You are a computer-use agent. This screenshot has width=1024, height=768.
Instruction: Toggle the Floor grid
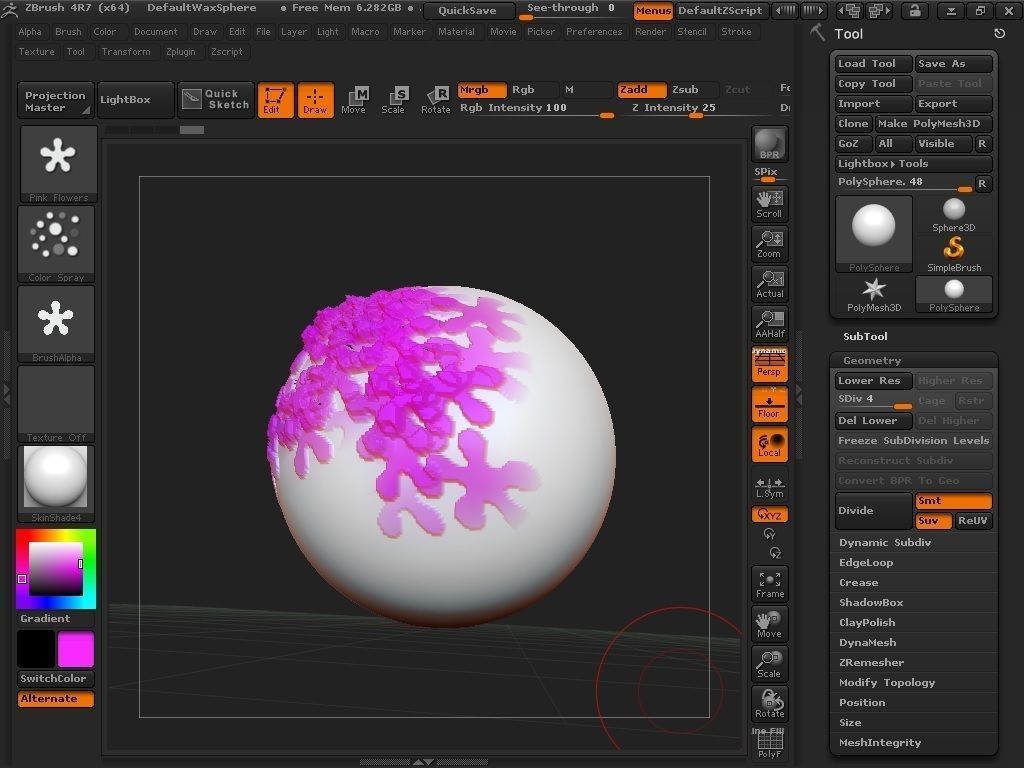click(769, 404)
